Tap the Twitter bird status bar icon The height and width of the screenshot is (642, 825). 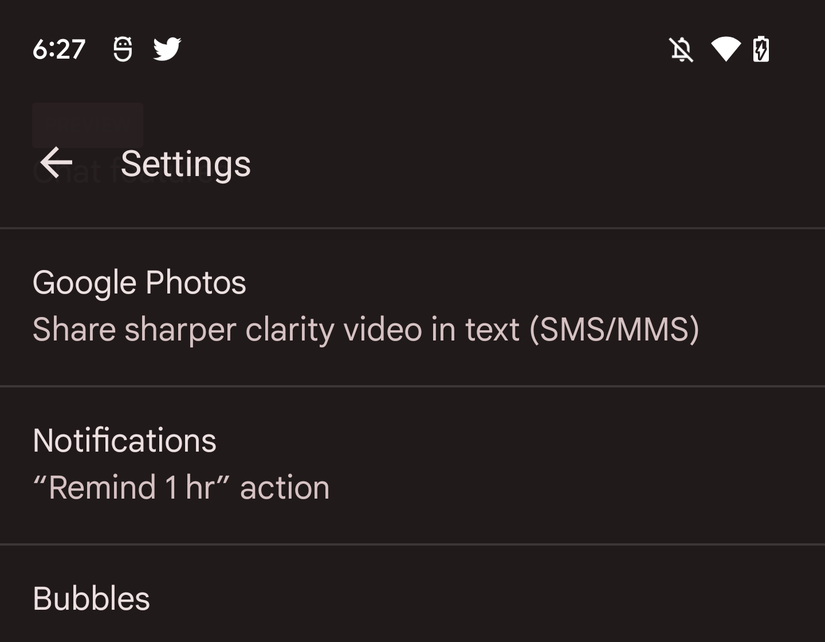point(167,49)
